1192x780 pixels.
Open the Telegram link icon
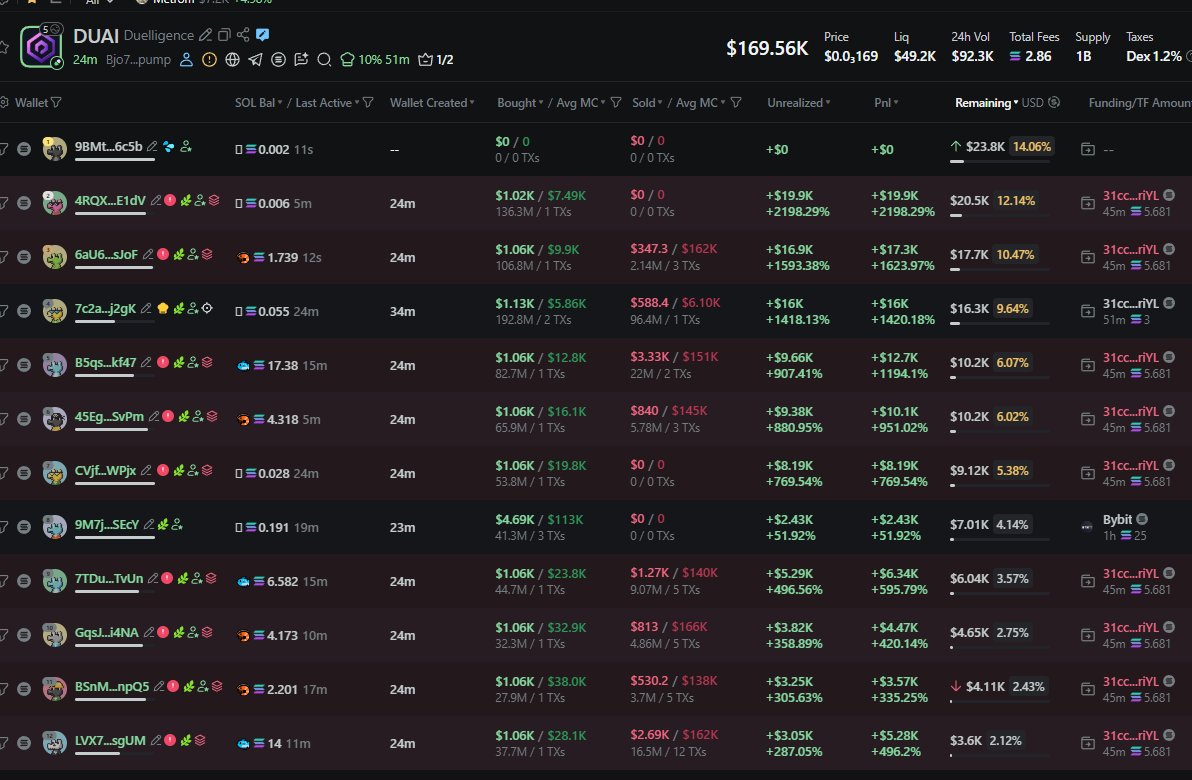coord(255,60)
